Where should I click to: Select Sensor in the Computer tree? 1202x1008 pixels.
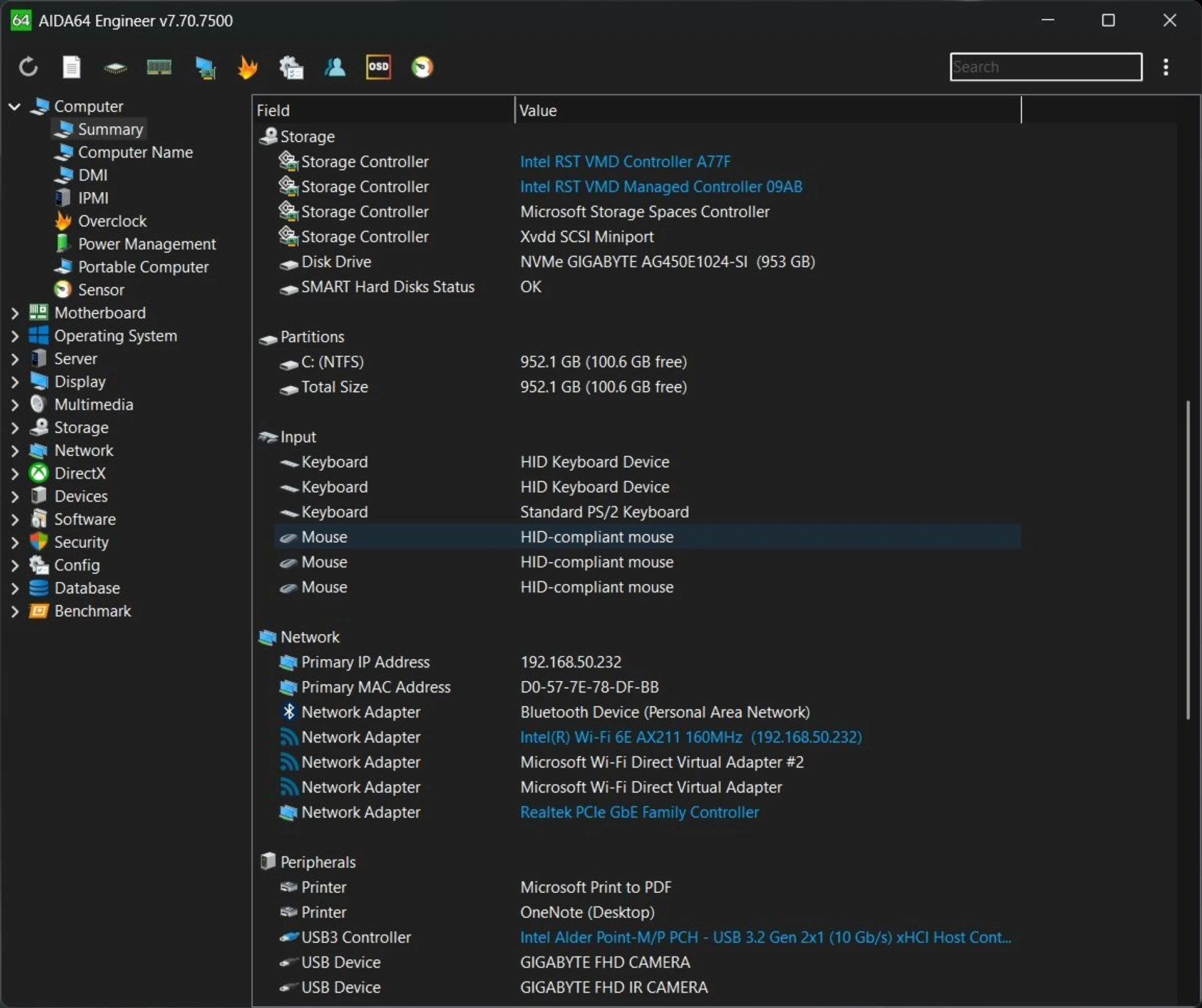tap(101, 290)
